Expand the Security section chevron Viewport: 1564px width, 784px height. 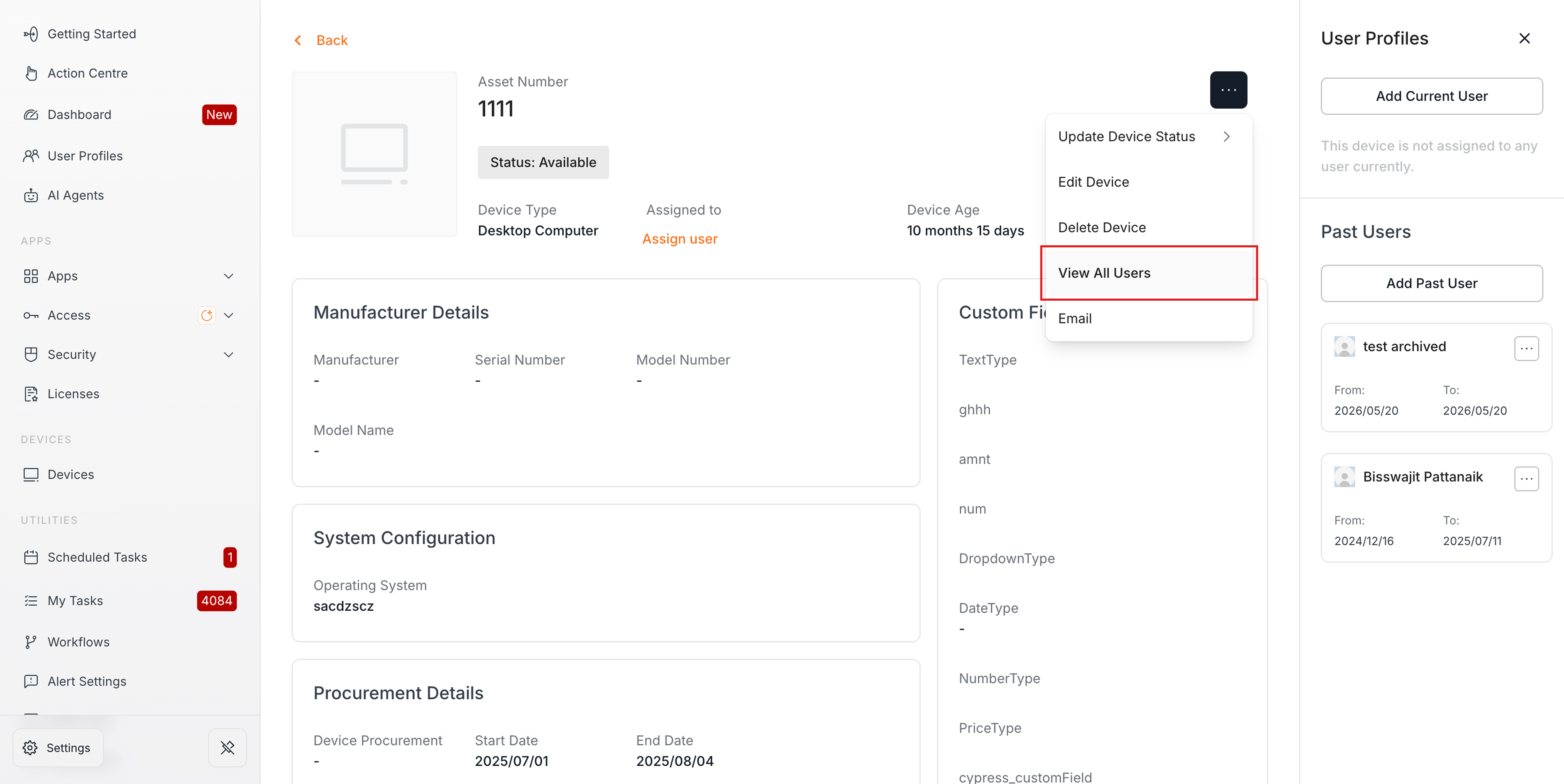click(x=228, y=355)
